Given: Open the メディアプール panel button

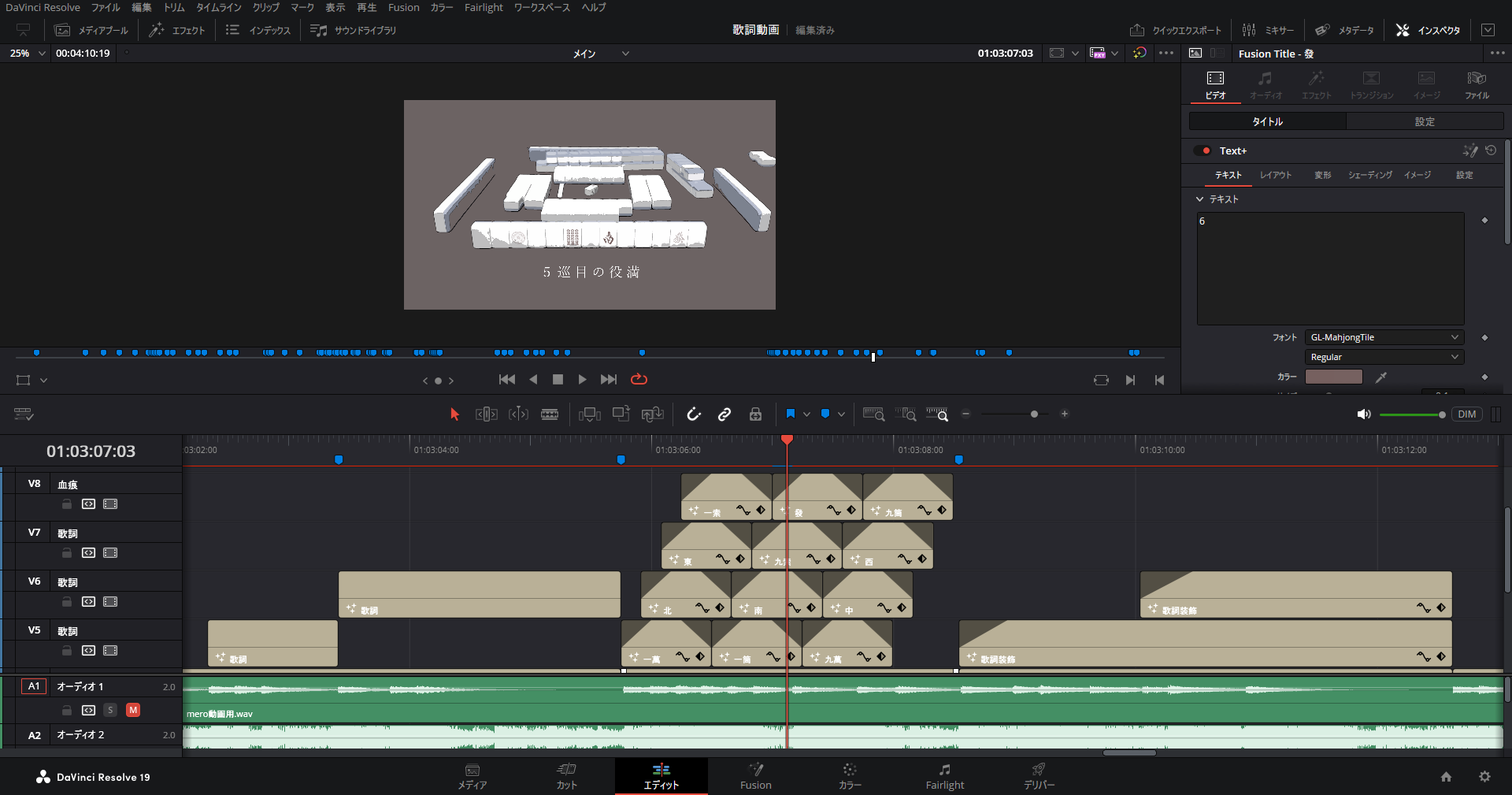Looking at the screenshot, I should (91, 30).
